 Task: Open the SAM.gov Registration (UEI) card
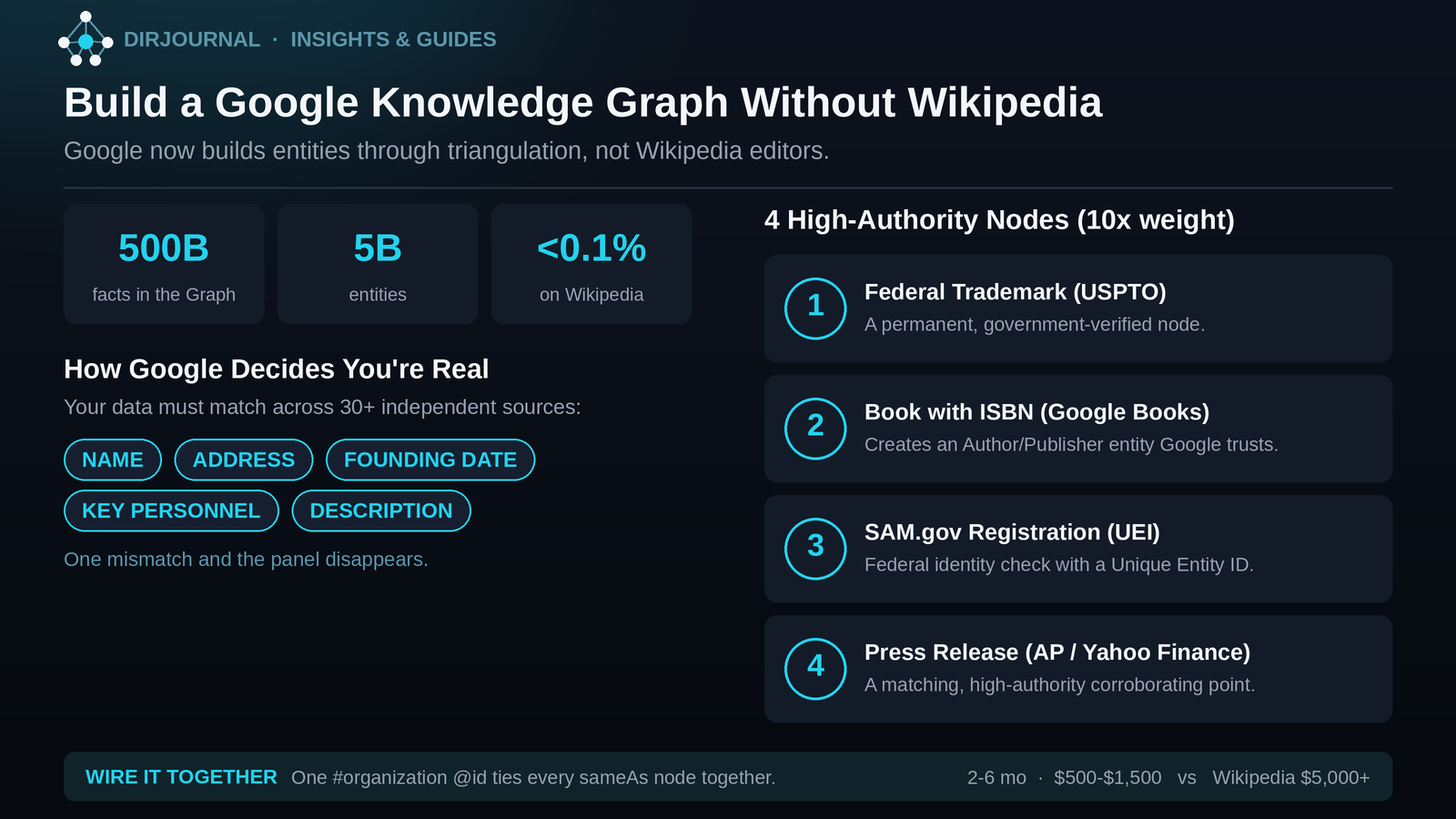tap(1078, 549)
